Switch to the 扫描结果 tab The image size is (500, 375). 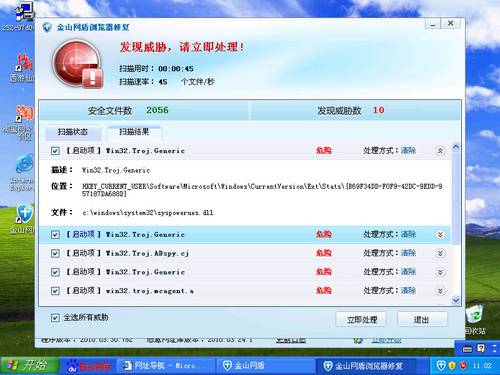point(134,132)
